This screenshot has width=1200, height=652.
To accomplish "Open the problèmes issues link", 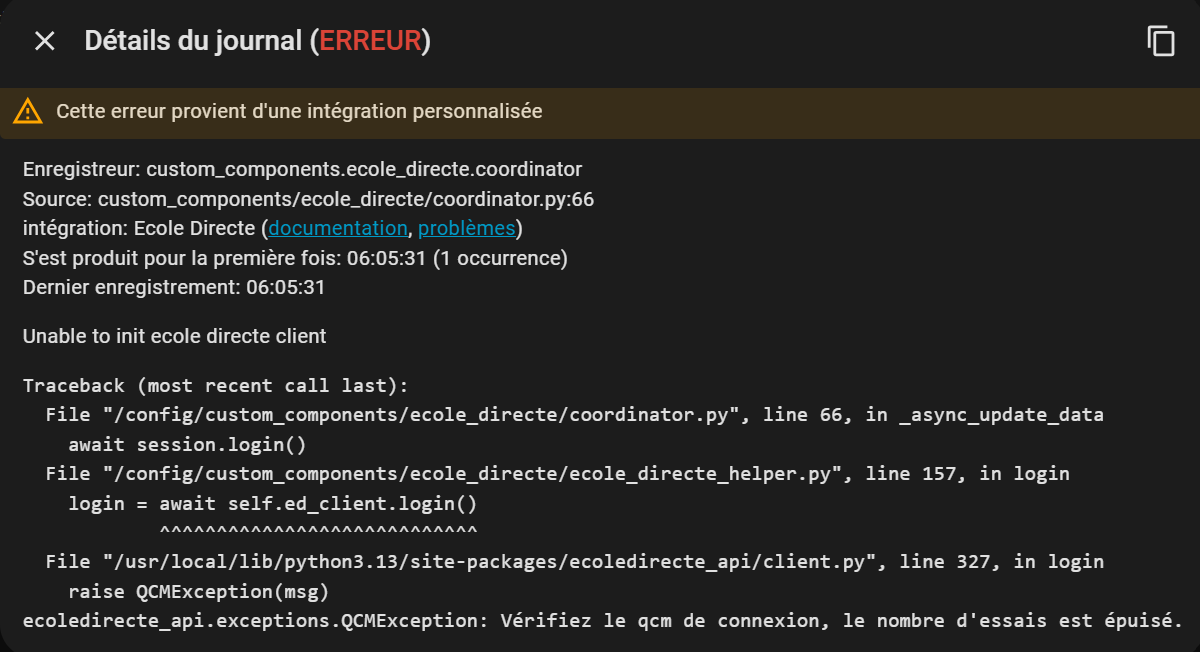I will 466,228.
